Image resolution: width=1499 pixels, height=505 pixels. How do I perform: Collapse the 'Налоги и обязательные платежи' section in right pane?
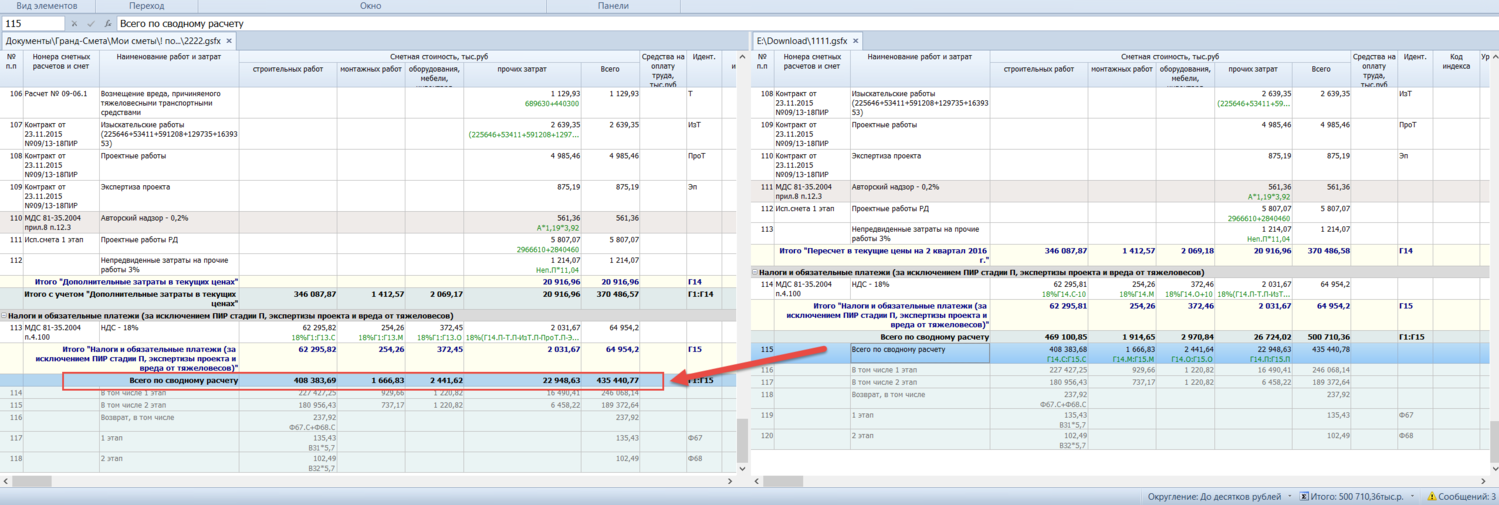tap(756, 272)
